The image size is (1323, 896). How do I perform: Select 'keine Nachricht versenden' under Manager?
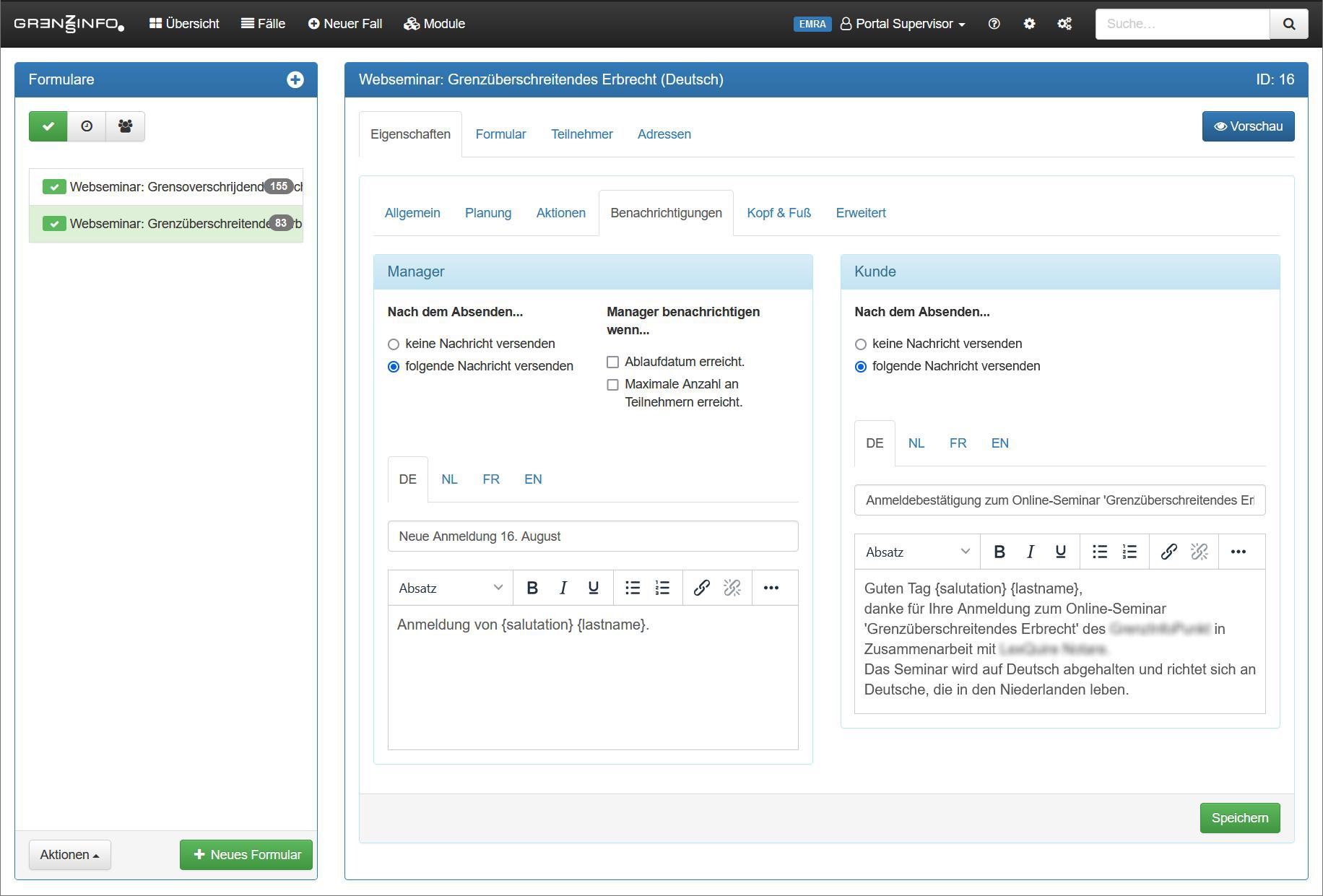point(394,344)
